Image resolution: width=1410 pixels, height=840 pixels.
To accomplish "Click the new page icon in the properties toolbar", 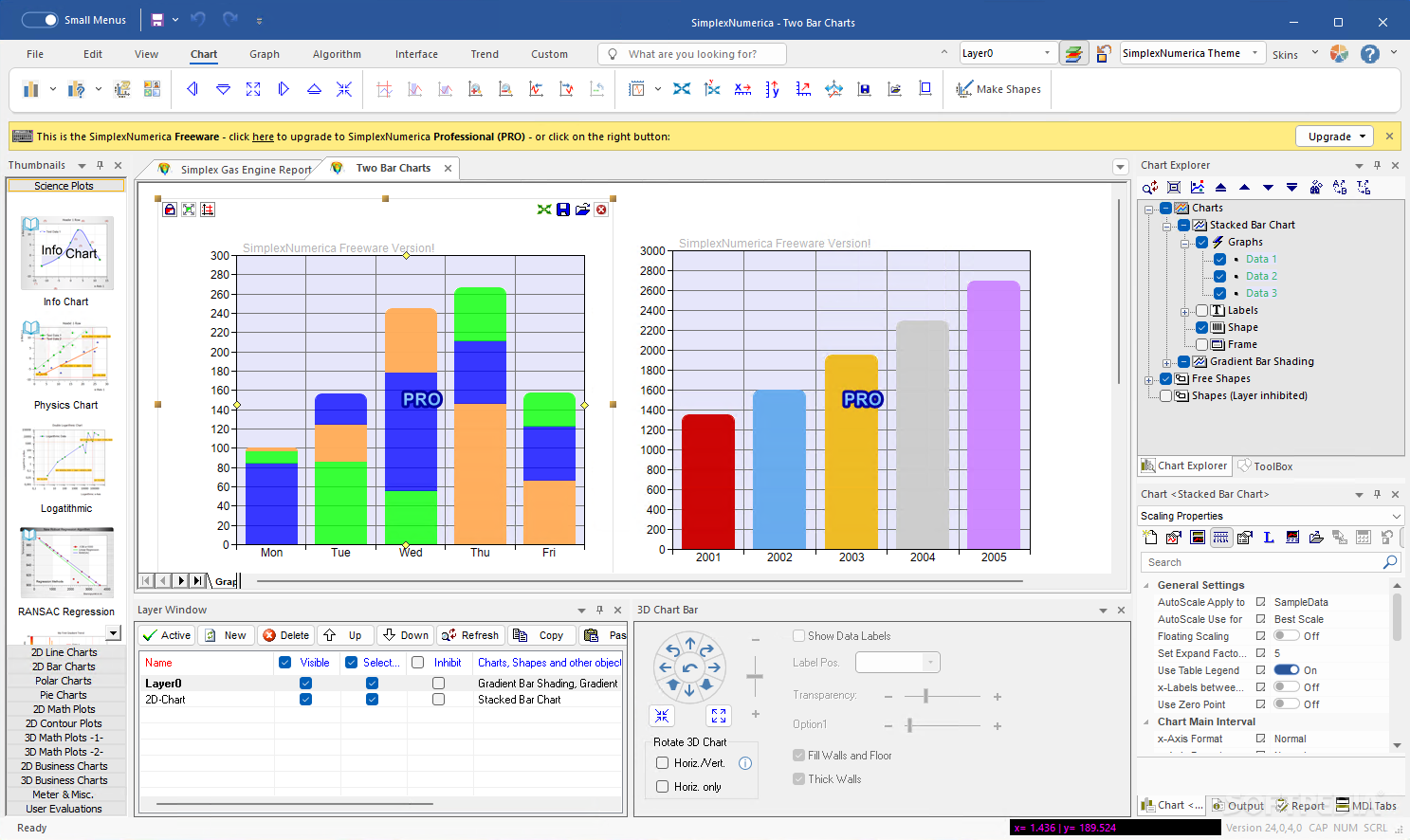I will pyautogui.click(x=1150, y=538).
